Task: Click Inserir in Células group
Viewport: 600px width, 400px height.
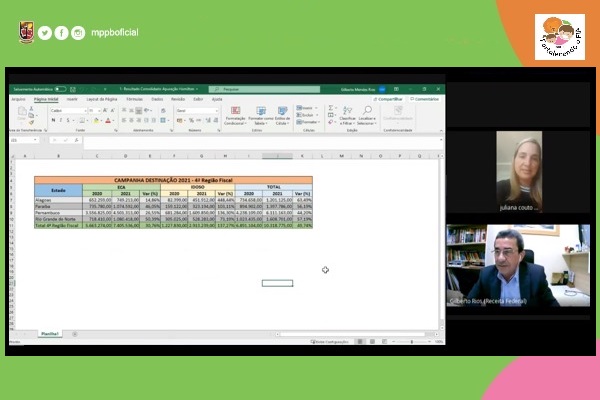Action: (307, 108)
